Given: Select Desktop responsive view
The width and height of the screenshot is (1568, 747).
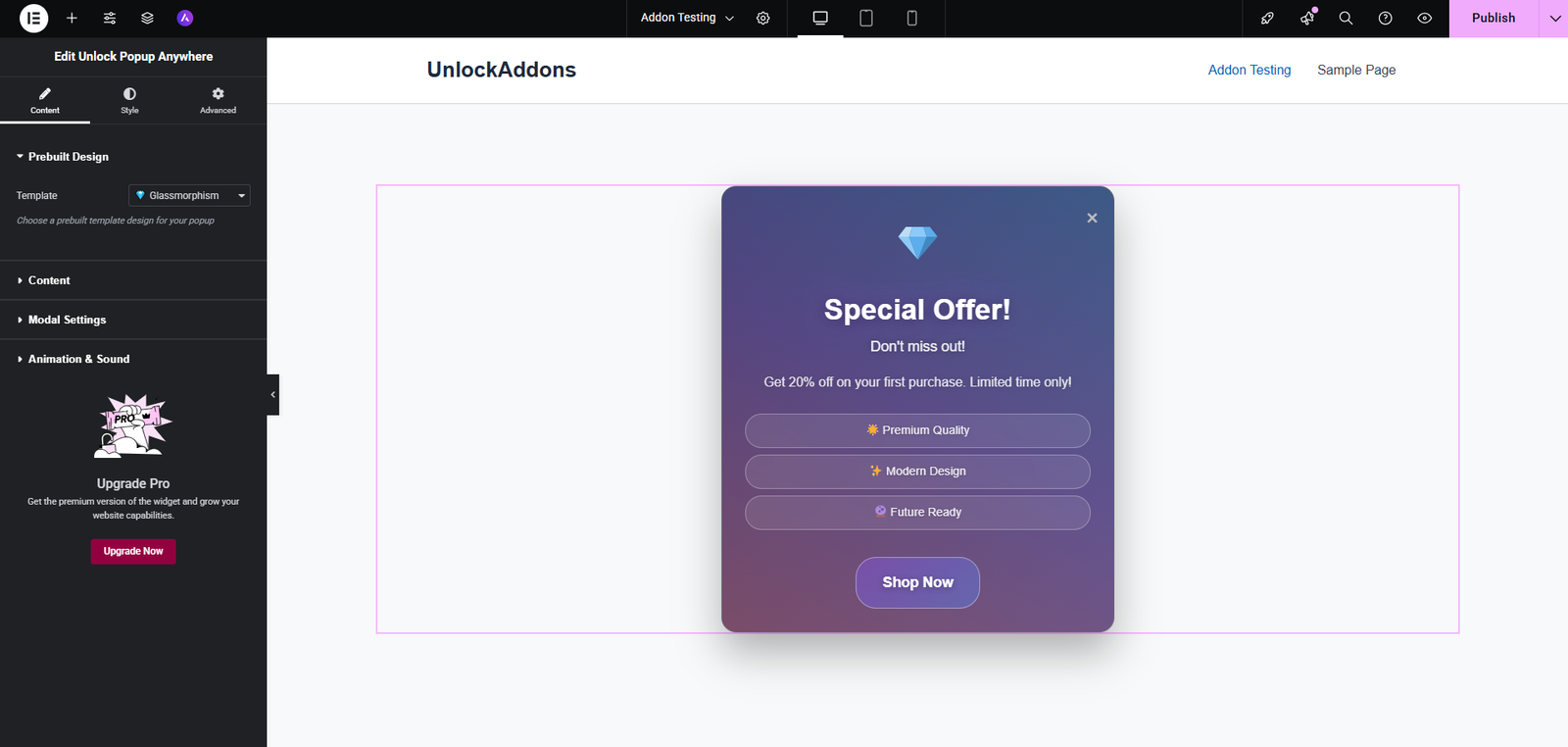Looking at the screenshot, I should point(819,18).
